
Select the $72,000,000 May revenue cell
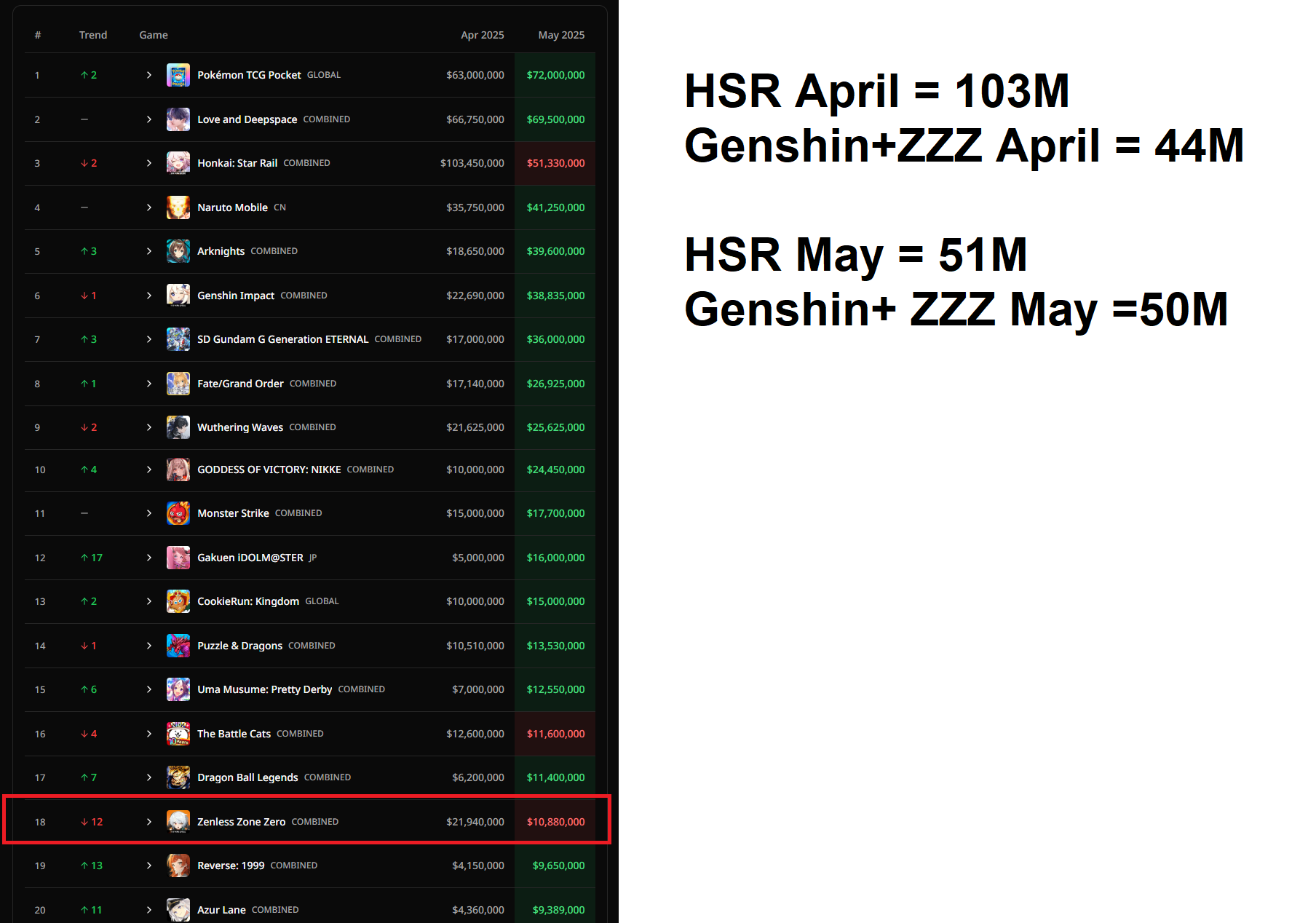click(x=556, y=75)
